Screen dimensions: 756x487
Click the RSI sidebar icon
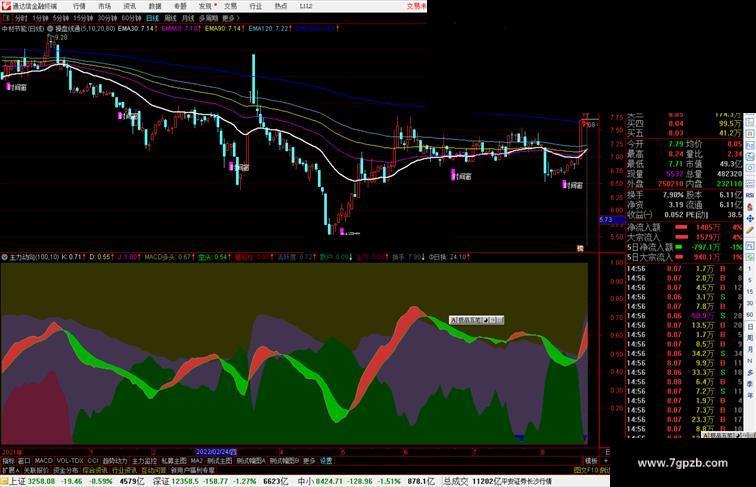pos(750,195)
